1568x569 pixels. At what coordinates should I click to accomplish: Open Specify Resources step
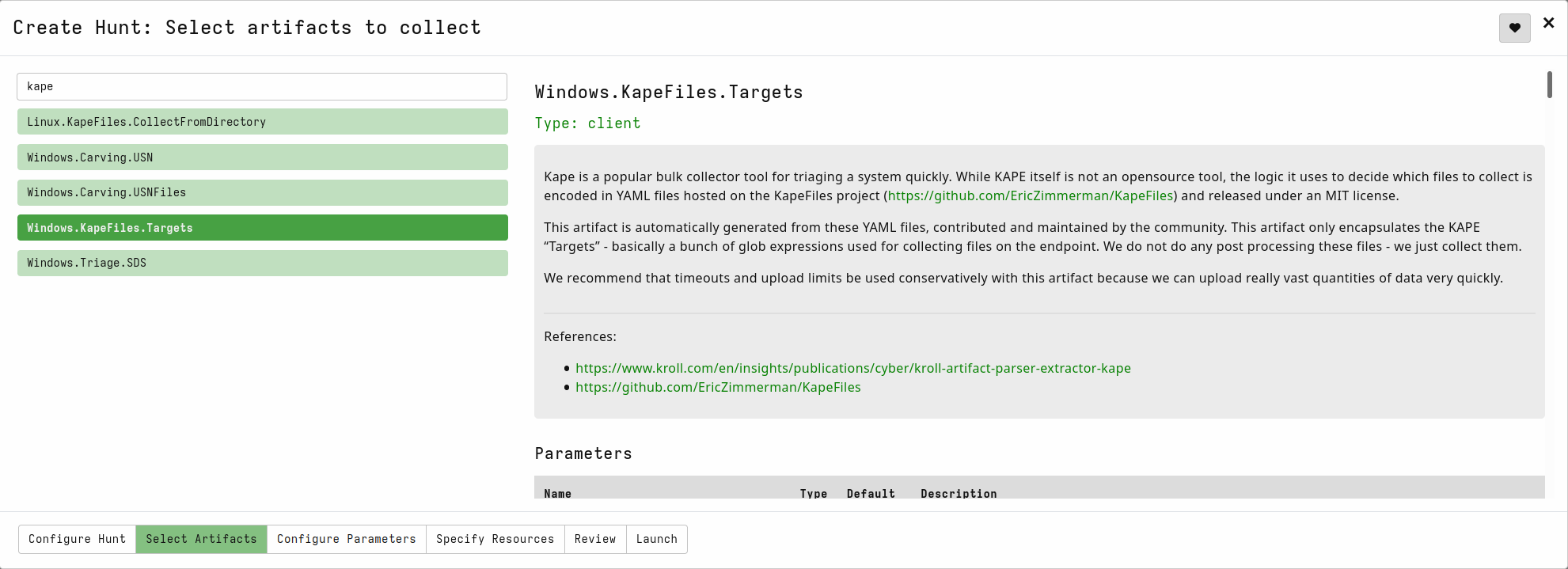tap(495, 539)
